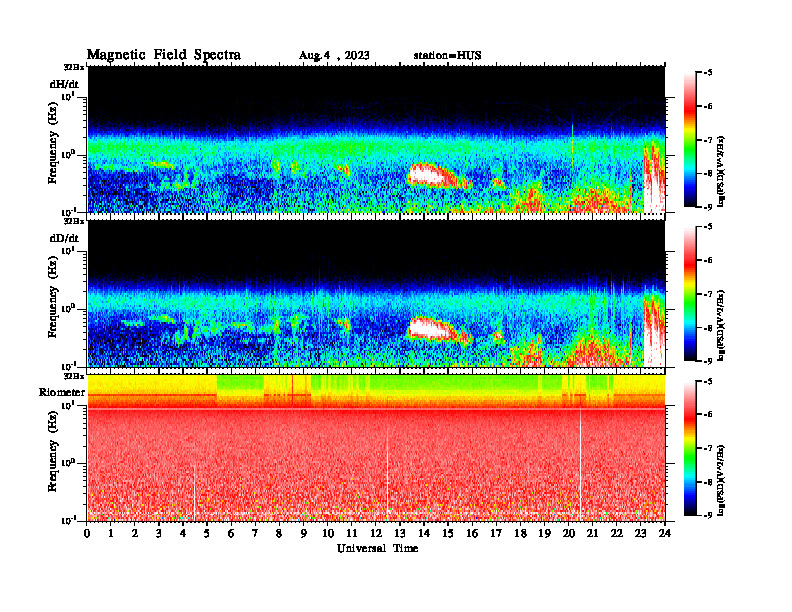The width and height of the screenshot is (792, 612).
Task: Click the hour 4 tick label
Action: coord(183,533)
